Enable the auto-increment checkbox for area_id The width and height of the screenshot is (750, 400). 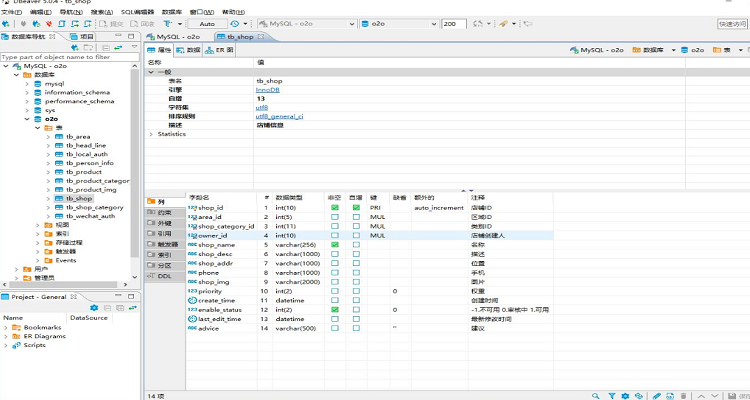[355, 217]
